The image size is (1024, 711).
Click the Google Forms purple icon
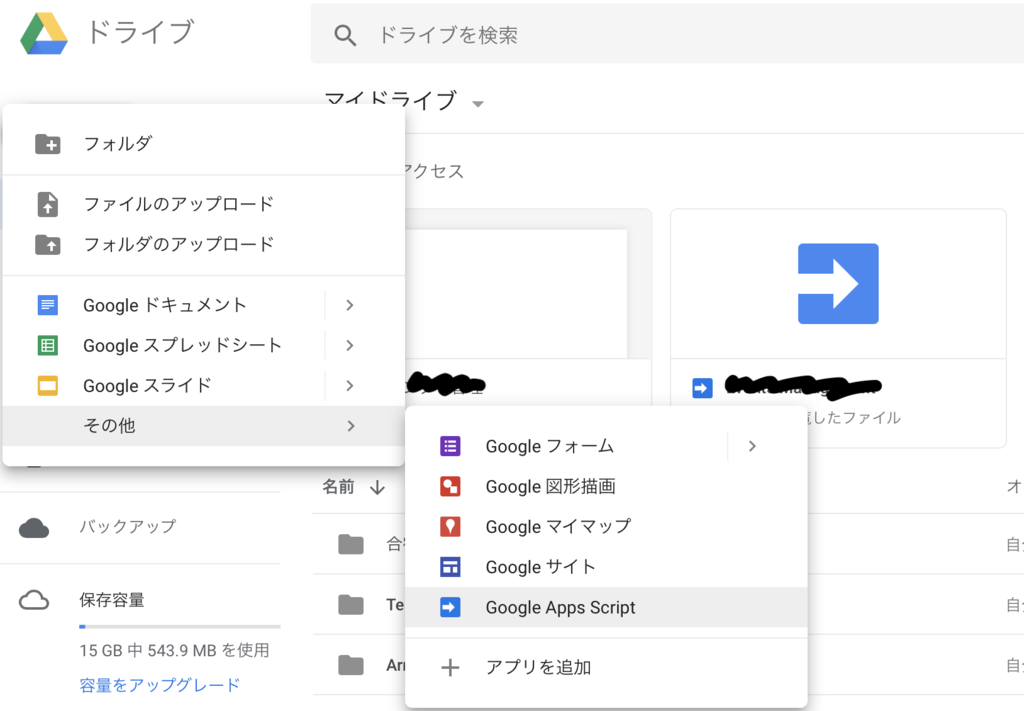(450, 446)
